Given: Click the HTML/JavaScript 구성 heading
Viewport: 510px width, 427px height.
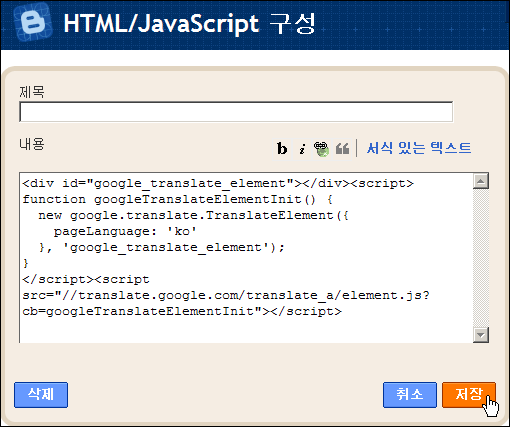Looking at the screenshot, I should [x=189, y=24].
